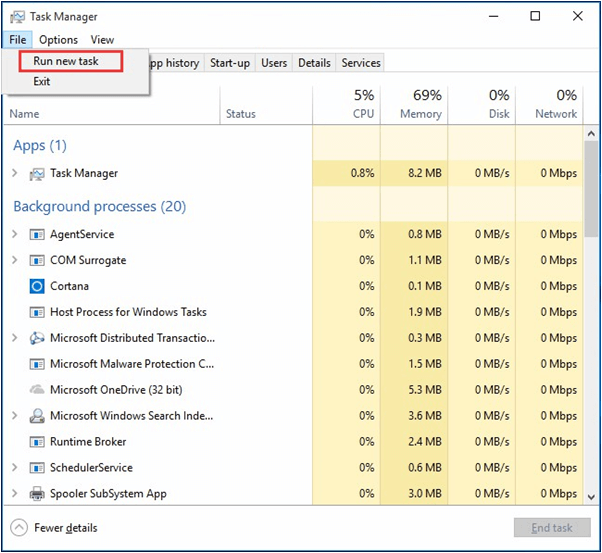
Task: Click Background processes (20) group heading
Action: coord(100,207)
